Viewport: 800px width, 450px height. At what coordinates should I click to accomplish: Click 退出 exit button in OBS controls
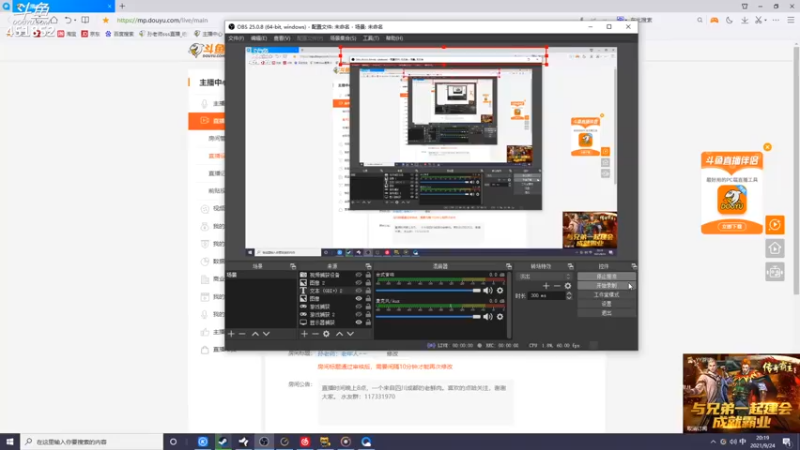click(607, 313)
